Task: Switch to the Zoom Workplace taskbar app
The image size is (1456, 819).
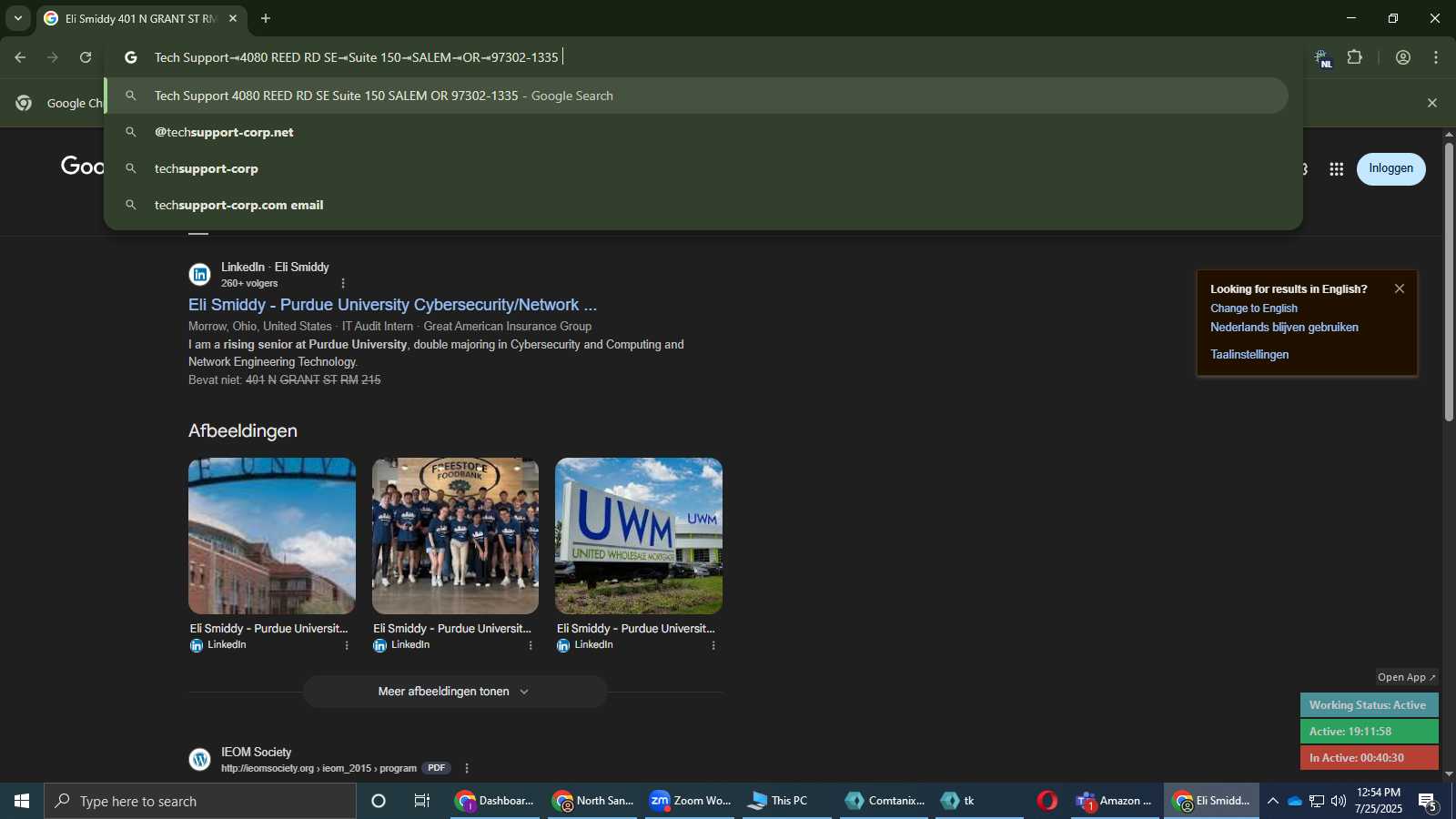Action: (690, 801)
